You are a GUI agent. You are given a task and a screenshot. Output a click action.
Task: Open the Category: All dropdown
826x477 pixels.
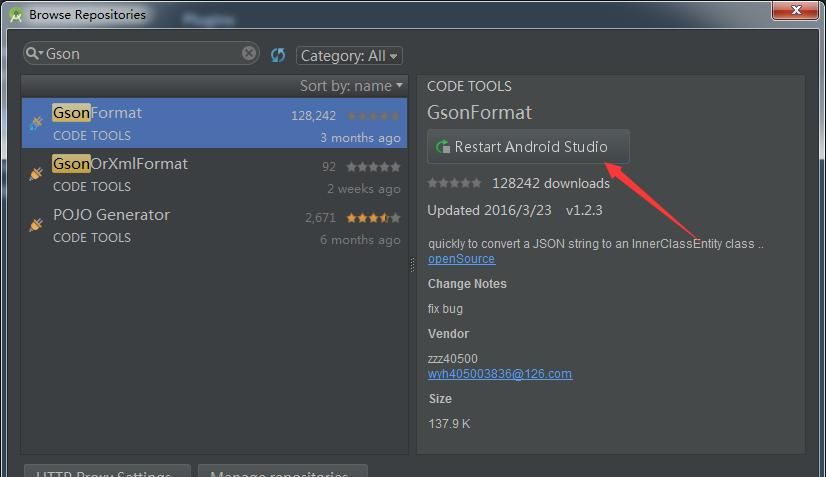349,56
